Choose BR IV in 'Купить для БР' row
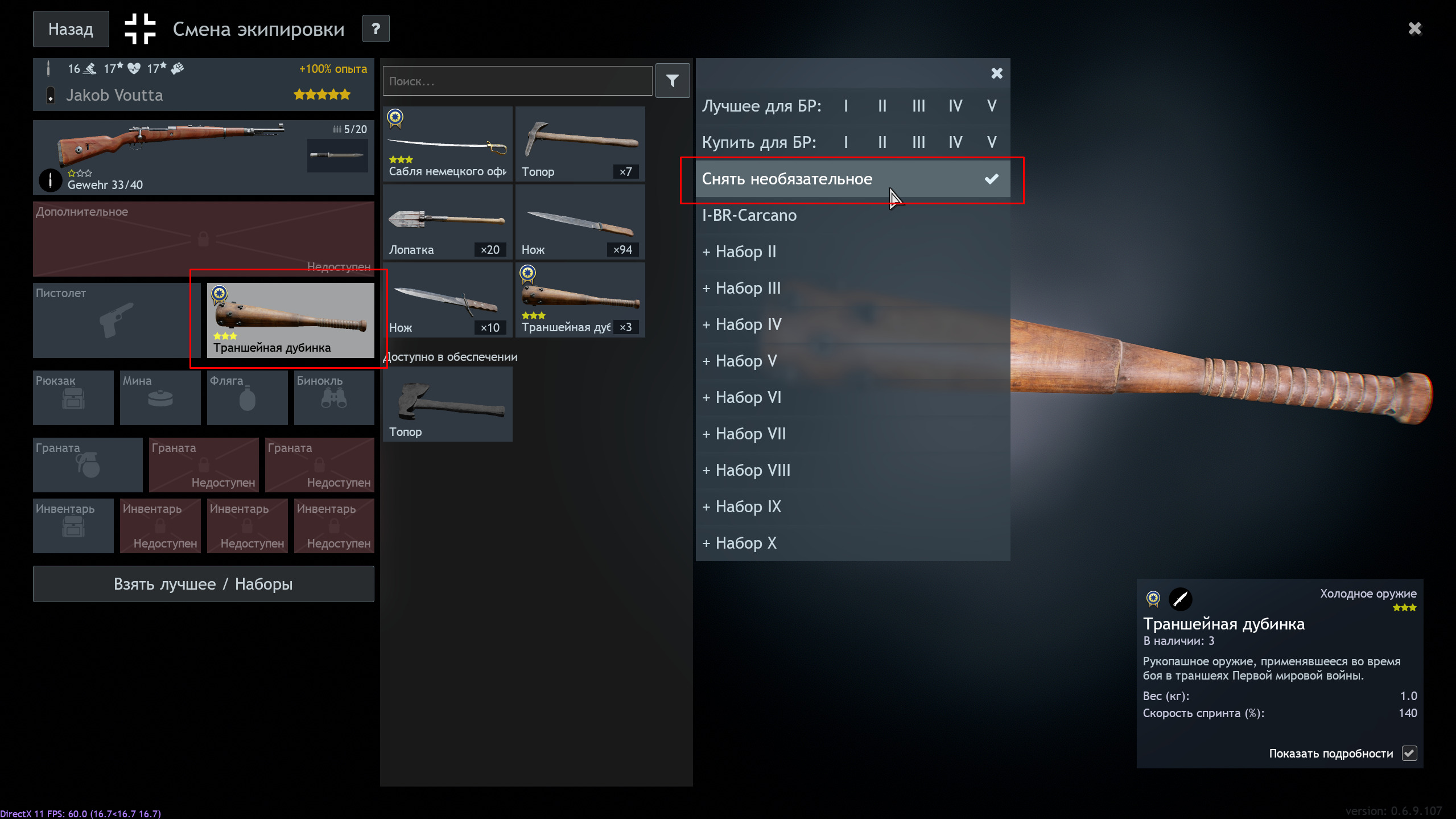Viewport: 1456px width, 819px height. click(x=955, y=142)
